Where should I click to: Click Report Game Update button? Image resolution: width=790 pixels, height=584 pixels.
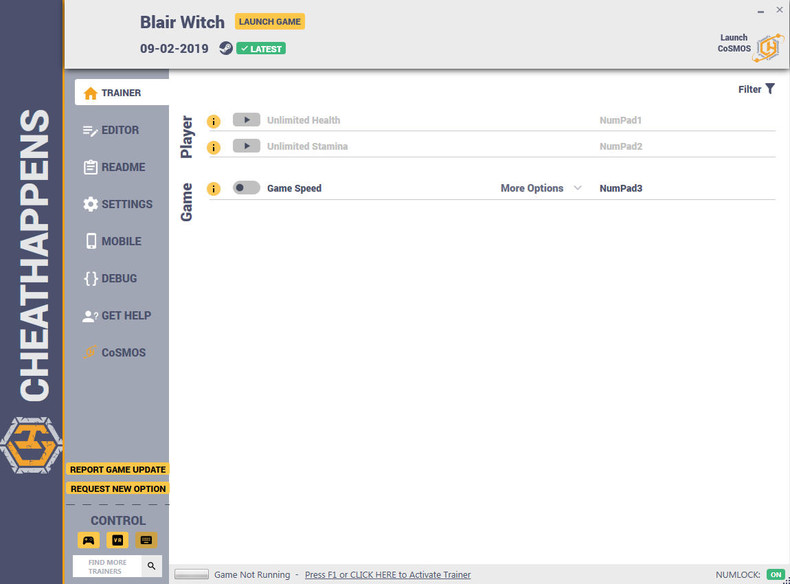tap(118, 469)
